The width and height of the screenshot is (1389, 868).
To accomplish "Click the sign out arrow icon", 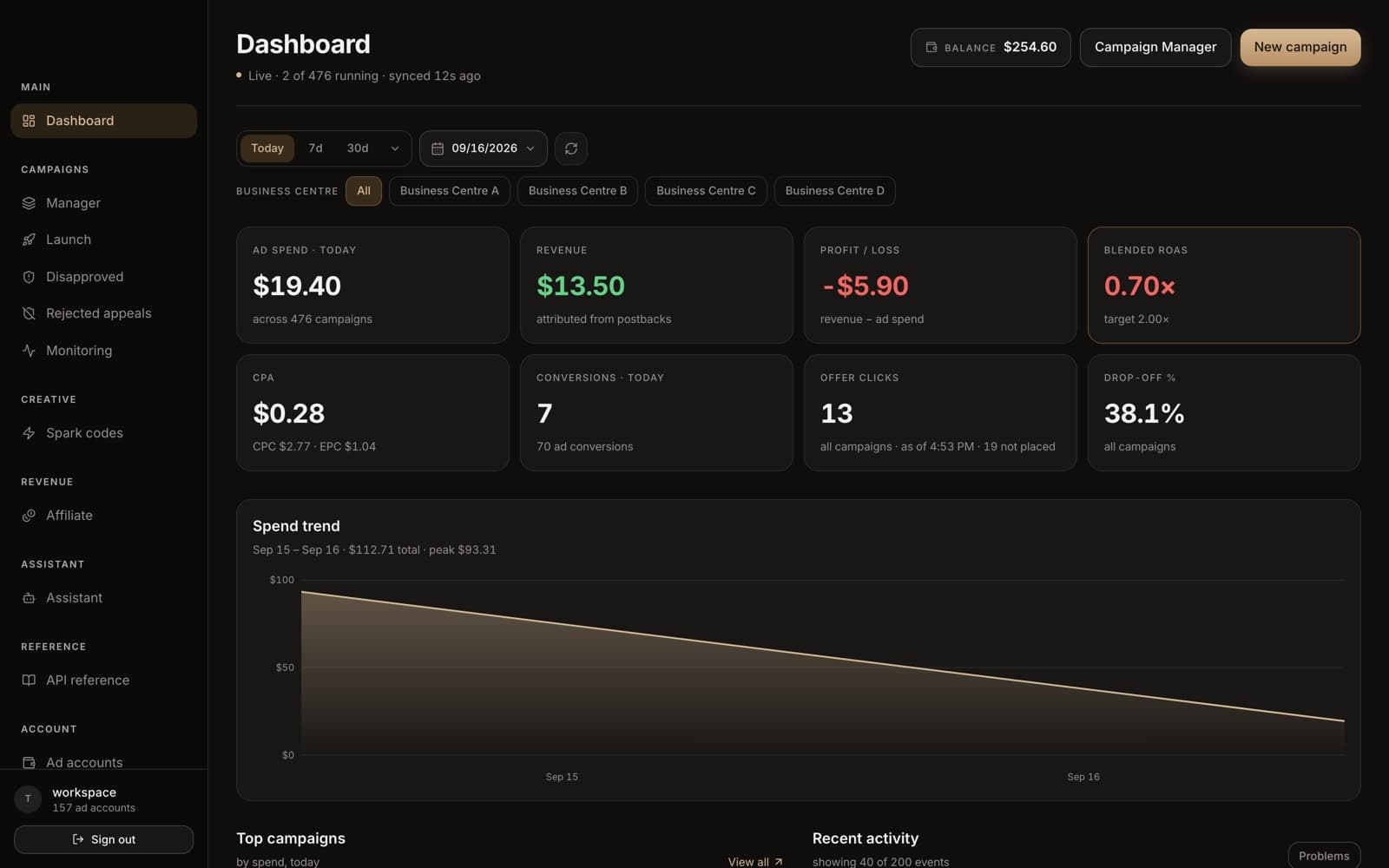I will pos(78,839).
